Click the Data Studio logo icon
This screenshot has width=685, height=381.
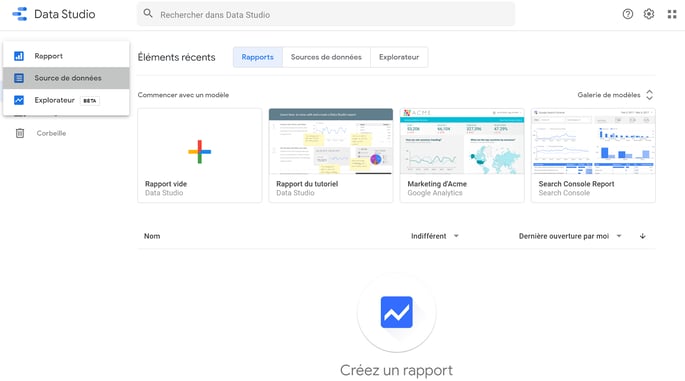[x=20, y=14]
